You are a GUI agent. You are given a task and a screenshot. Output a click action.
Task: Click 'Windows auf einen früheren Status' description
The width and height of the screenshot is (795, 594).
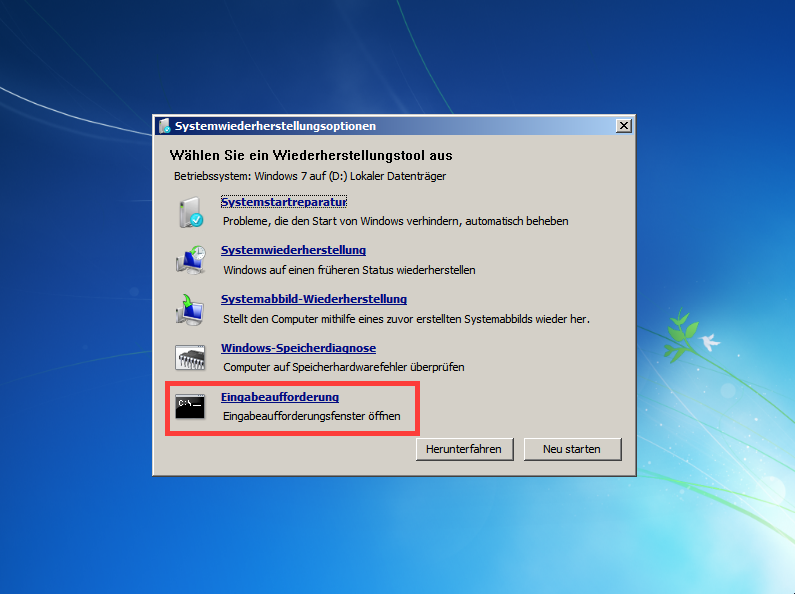click(x=349, y=270)
